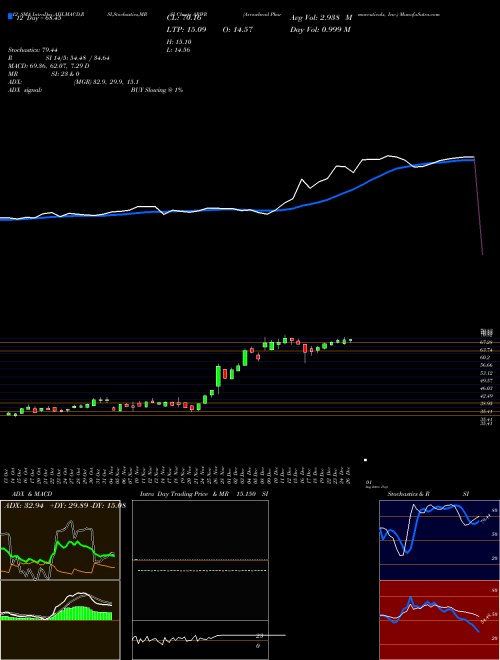The width and height of the screenshot is (500, 660).
Task: Click the 56.66 price axis label
Action: 486,365
